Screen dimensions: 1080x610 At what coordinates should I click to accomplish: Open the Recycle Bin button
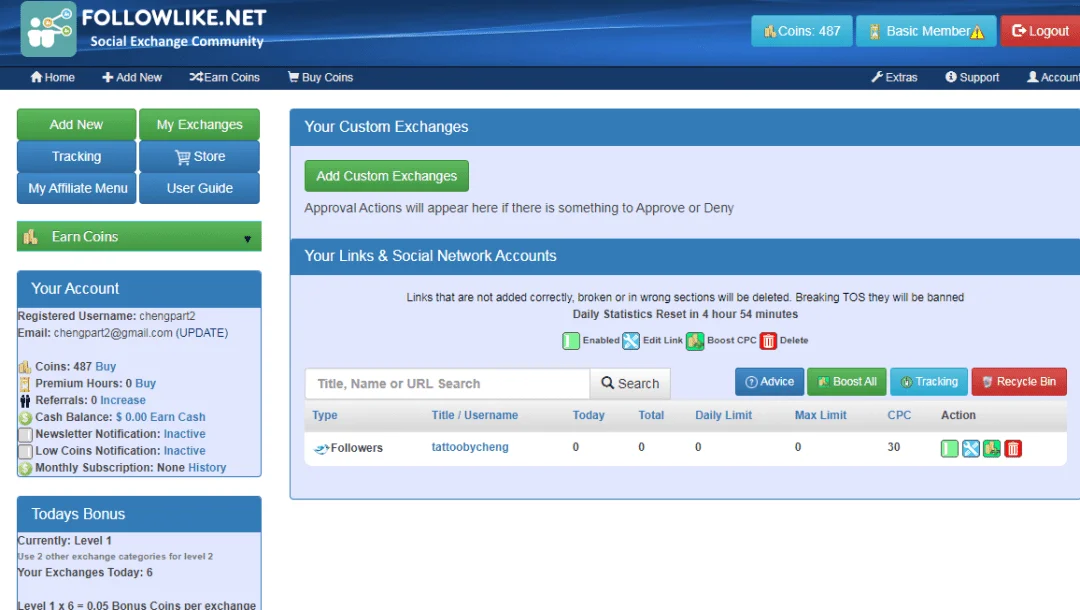(x=1019, y=381)
